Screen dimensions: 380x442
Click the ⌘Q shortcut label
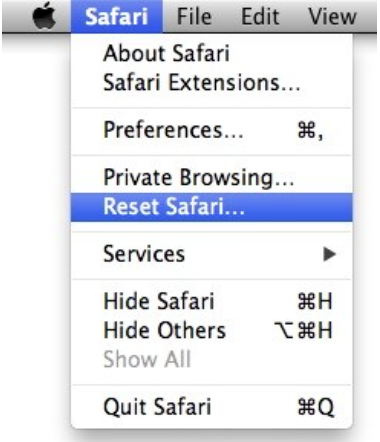click(x=316, y=407)
